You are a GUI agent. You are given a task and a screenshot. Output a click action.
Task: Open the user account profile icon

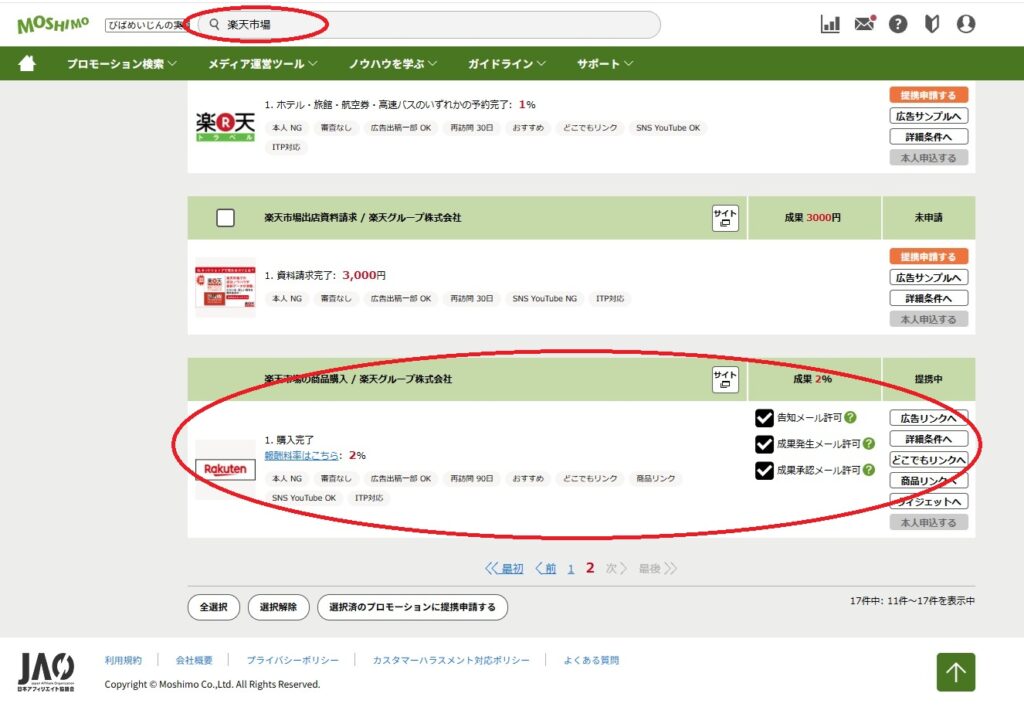click(966, 24)
